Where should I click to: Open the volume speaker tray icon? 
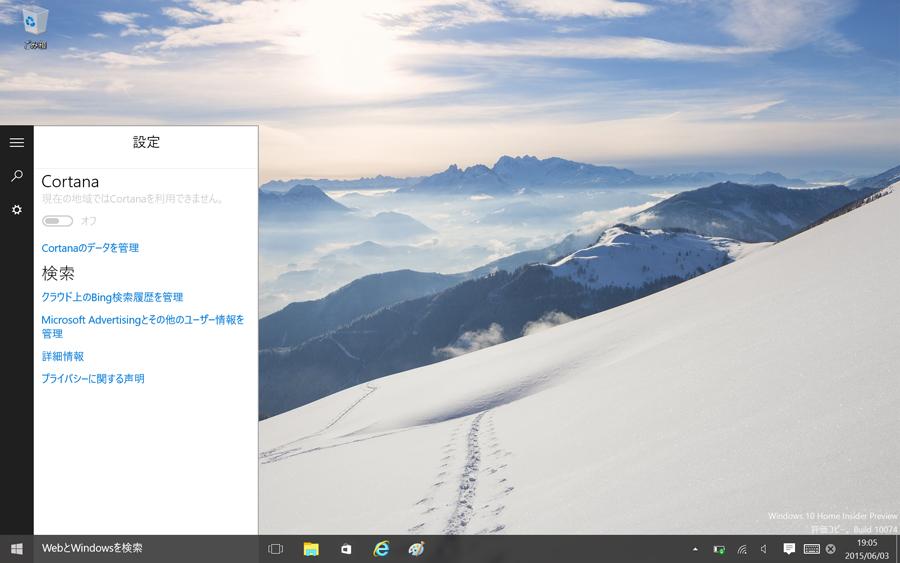click(x=764, y=549)
